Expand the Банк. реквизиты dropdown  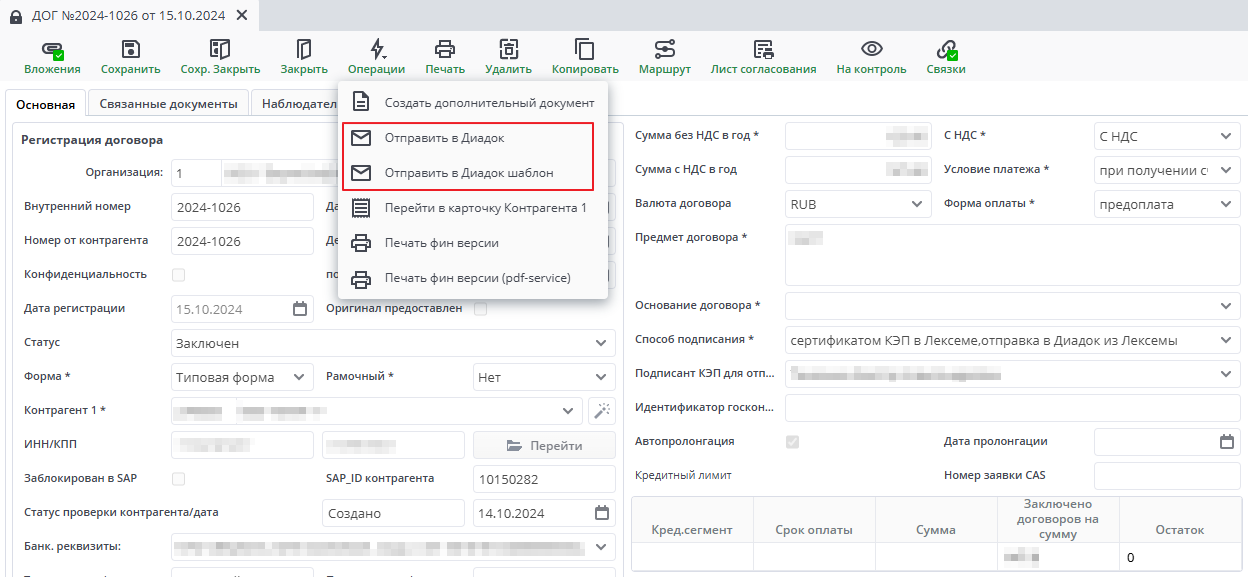[600, 547]
